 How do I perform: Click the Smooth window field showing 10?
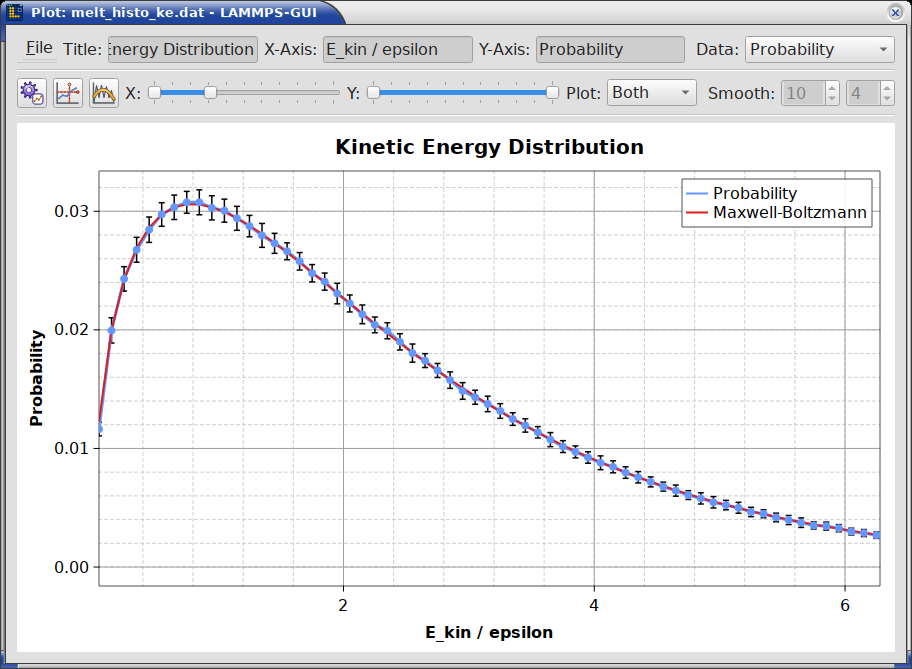pos(803,93)
